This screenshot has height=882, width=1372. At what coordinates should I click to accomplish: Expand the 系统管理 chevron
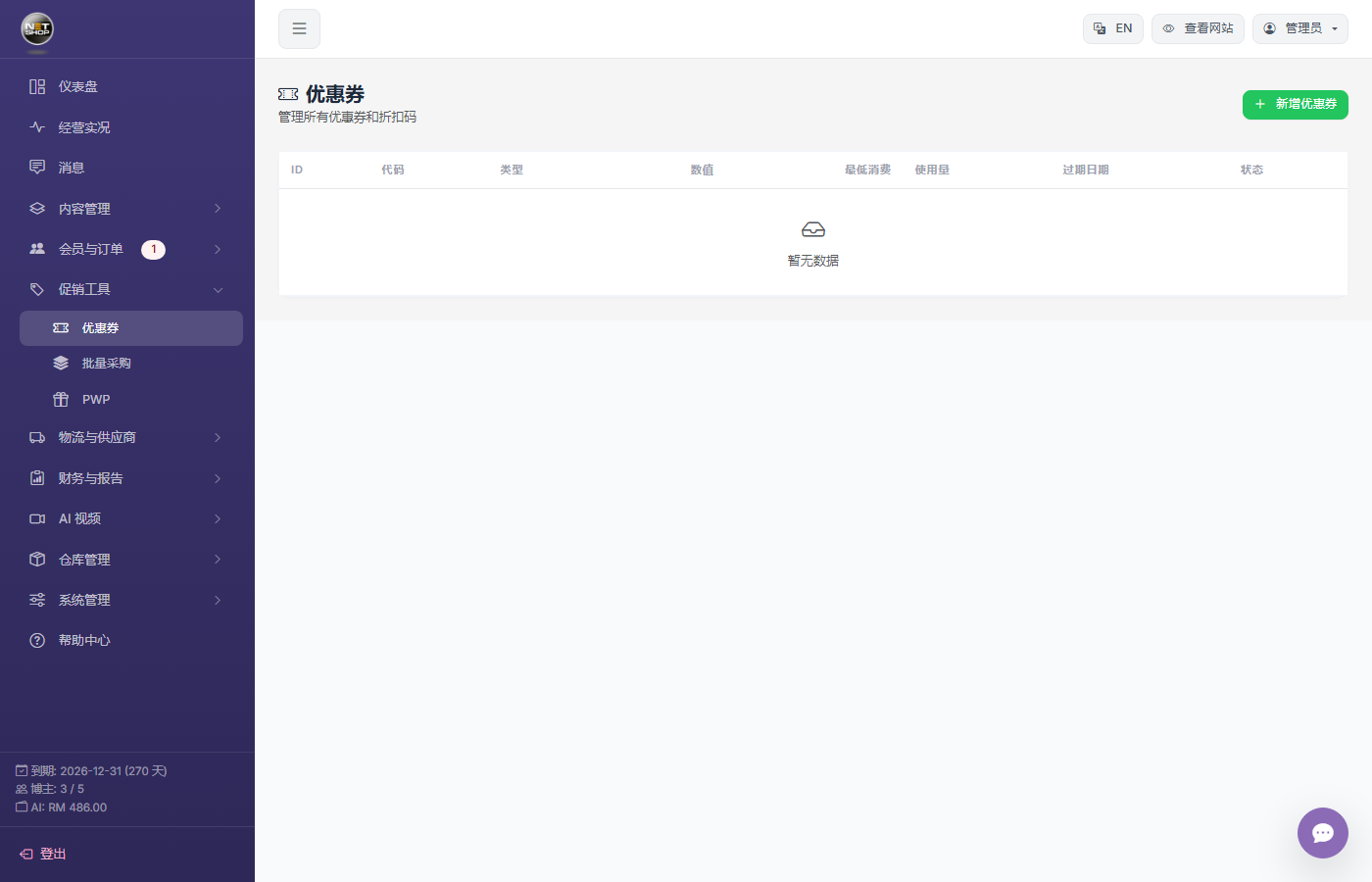click(218, 600)
